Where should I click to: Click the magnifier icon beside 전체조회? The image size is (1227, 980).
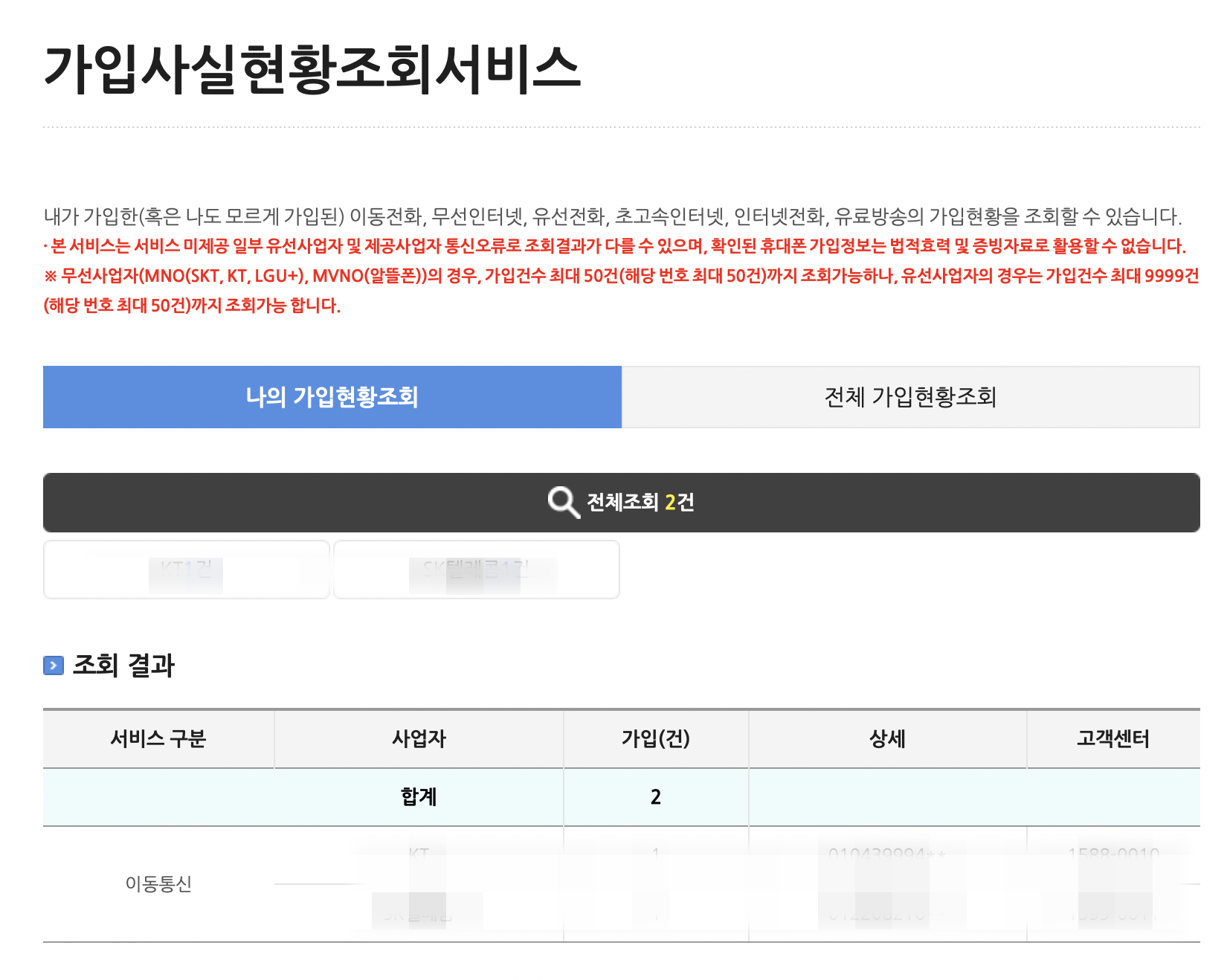click(564, 503)
